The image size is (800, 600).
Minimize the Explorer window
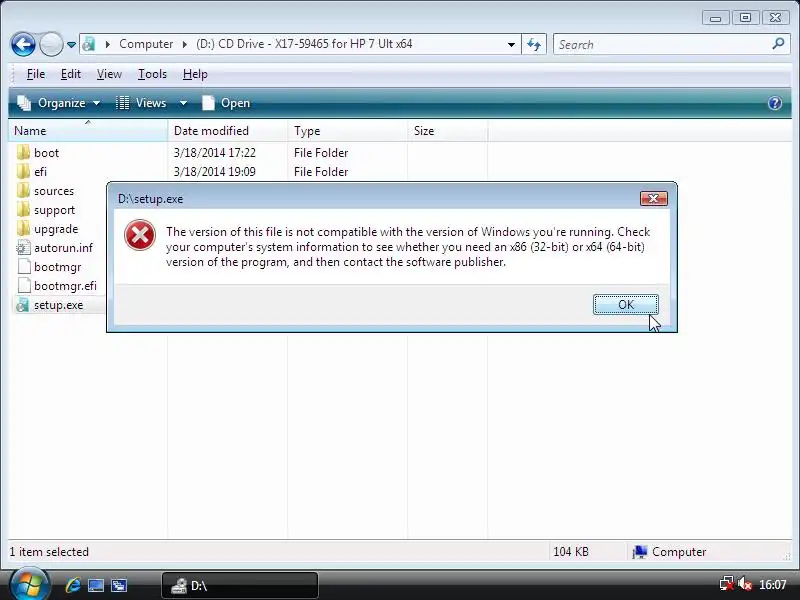click(x=715, y=18)
